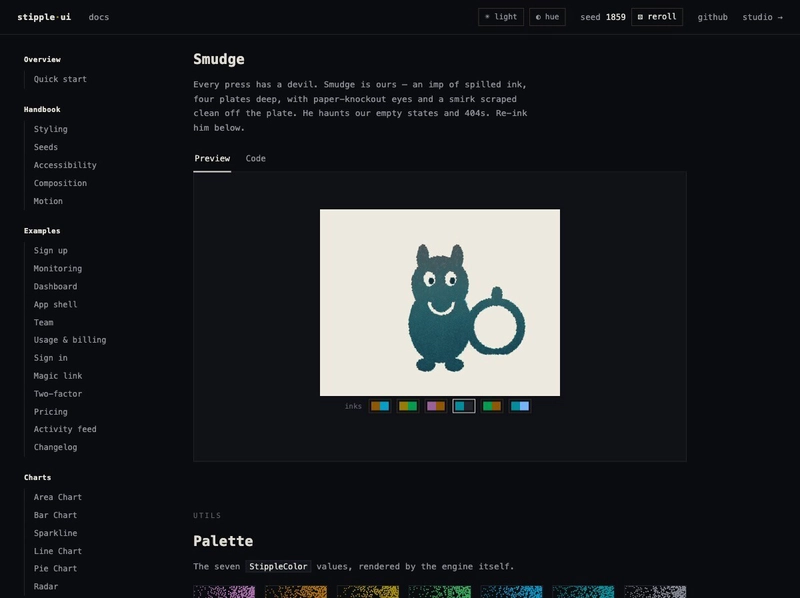
Task: Open the Bar Chart page
Action: (x=55, y=515)
